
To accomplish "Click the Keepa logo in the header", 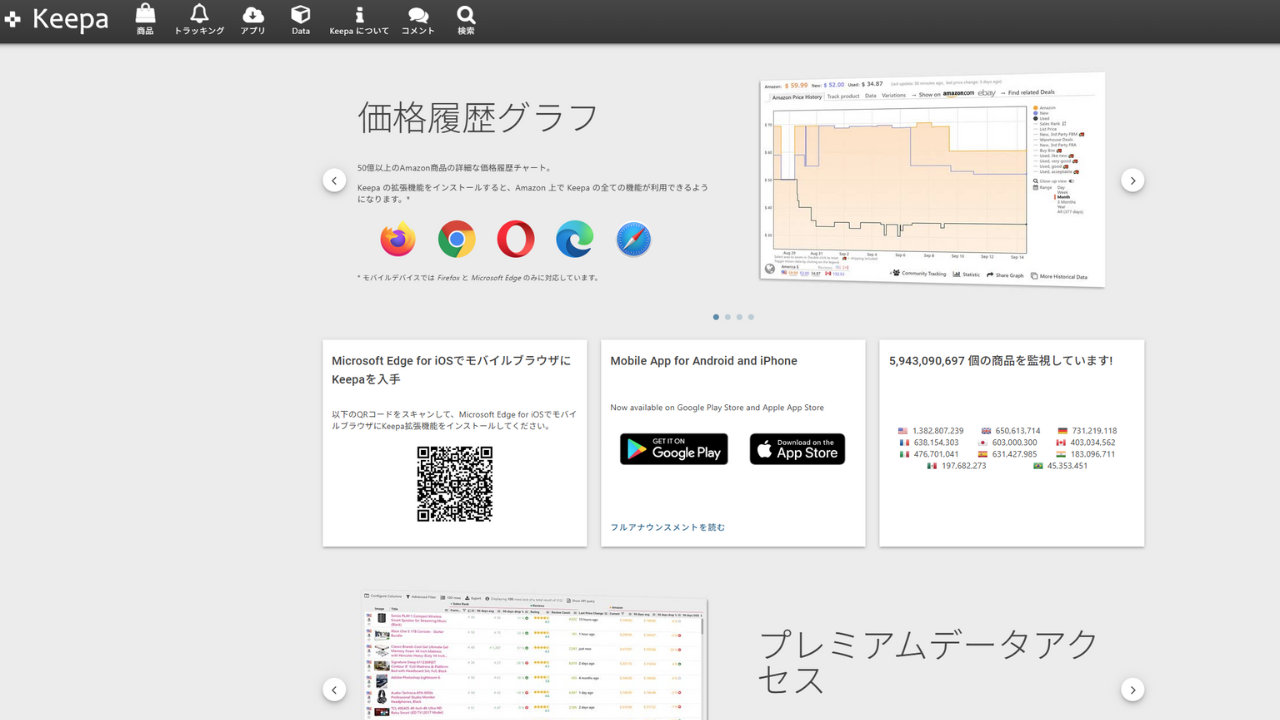I will tap(57, 20).
